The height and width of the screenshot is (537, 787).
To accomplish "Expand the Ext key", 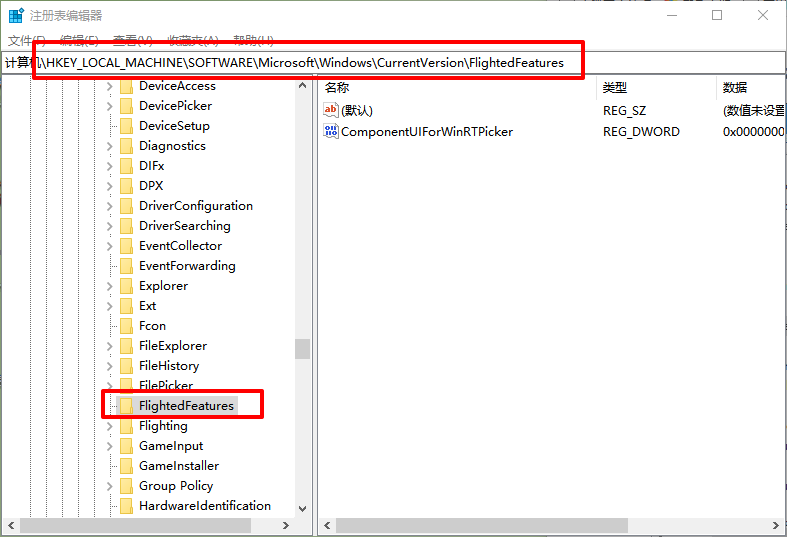I will pos(109,306).
